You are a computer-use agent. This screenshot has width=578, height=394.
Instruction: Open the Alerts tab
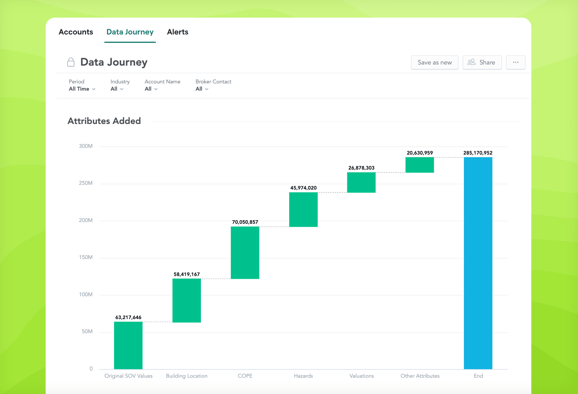click(178, 32)
